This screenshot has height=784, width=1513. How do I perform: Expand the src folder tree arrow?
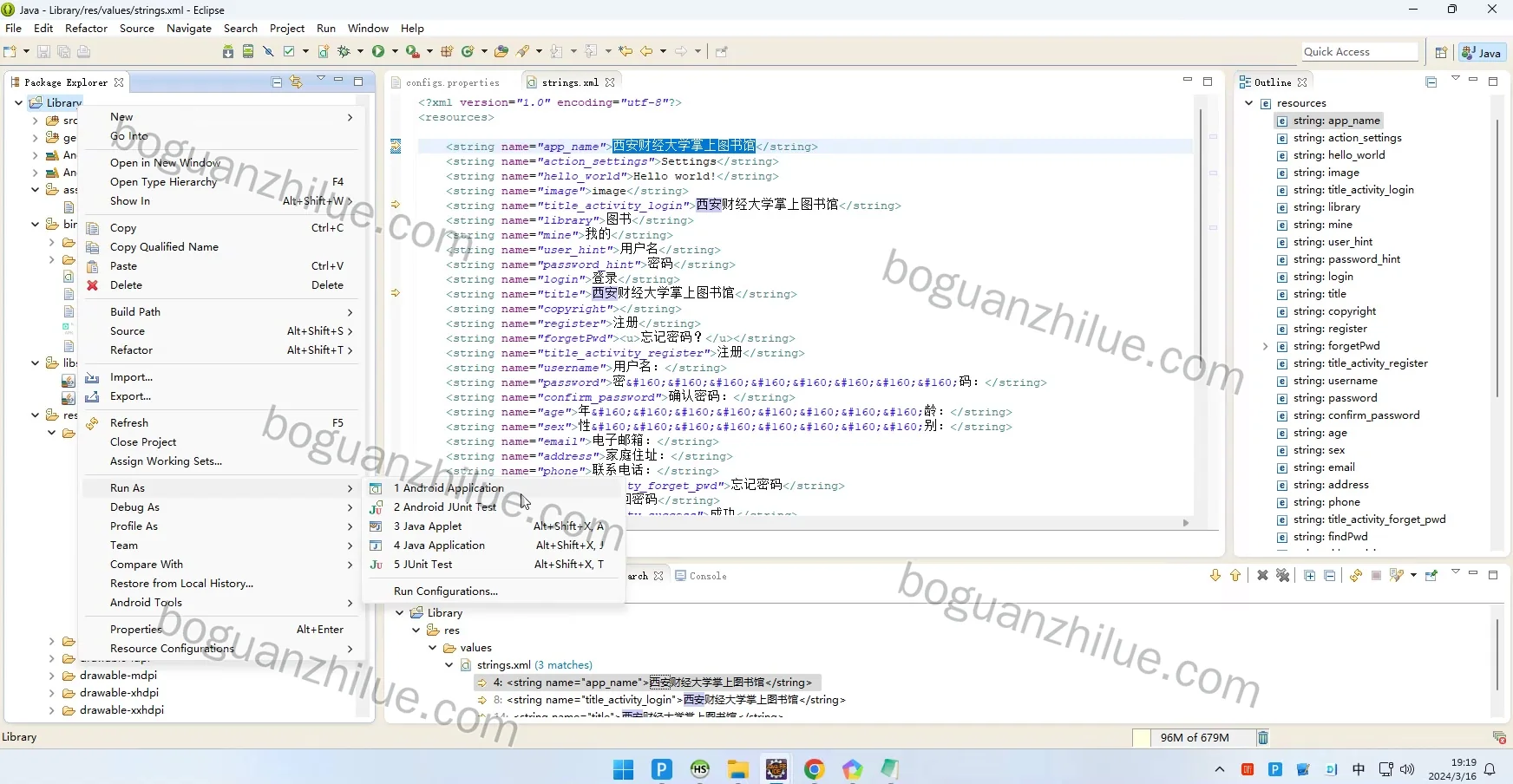(36, 121)
